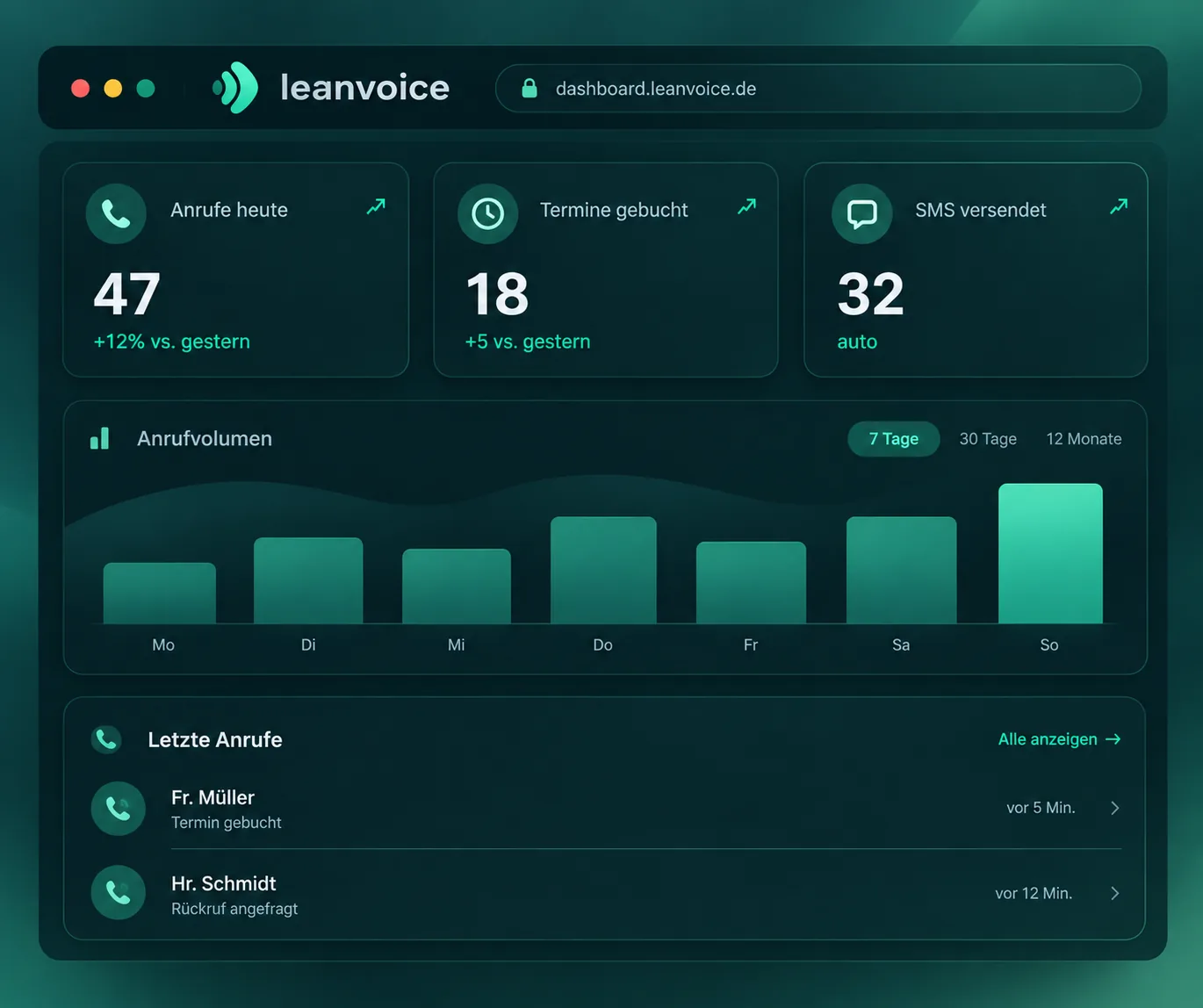Click trend arrow on Termine gebucht card
The image size is (1203, 1008).
[x=746, y=206]
